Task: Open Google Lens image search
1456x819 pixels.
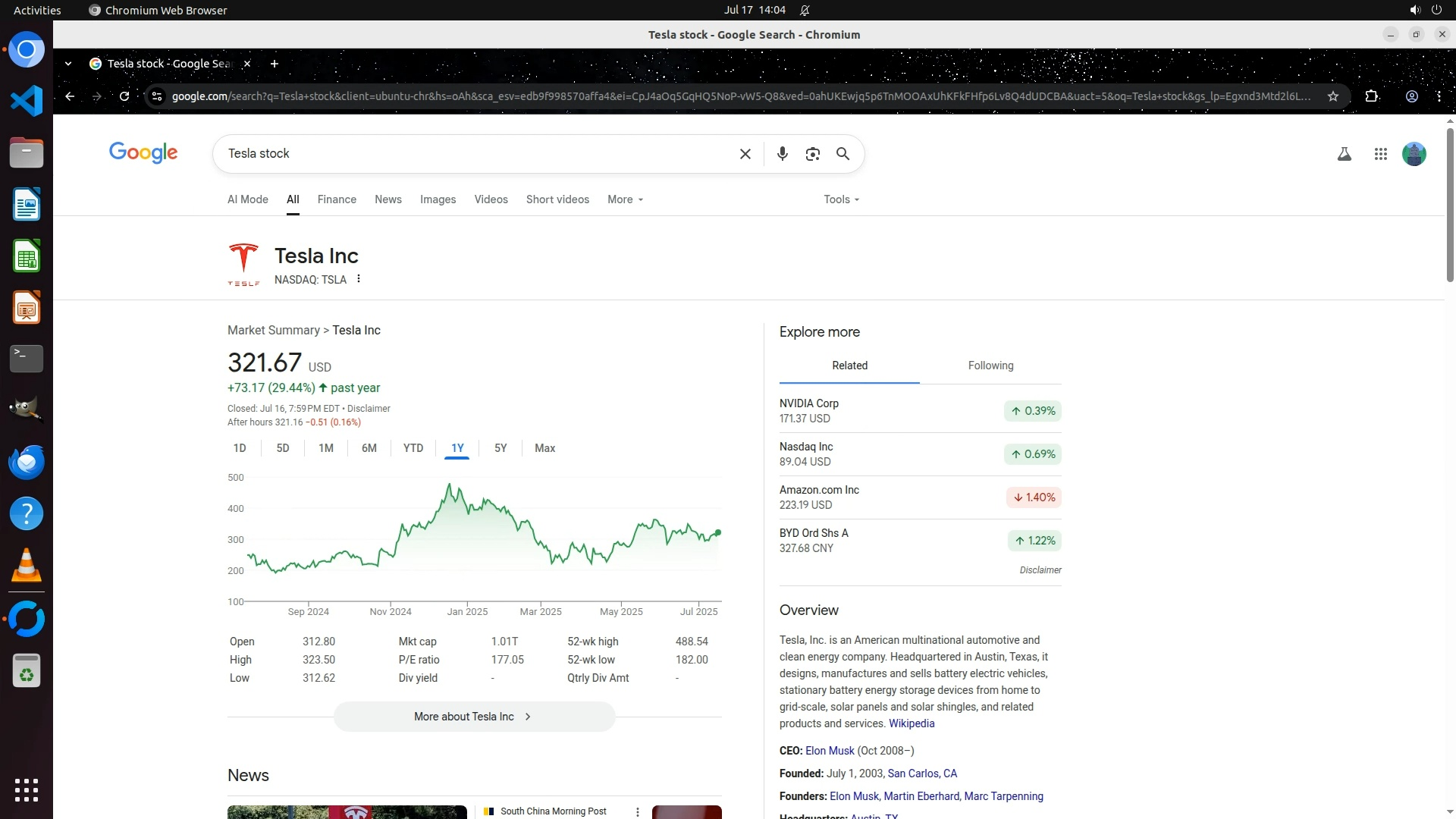Action: point(812,154)
